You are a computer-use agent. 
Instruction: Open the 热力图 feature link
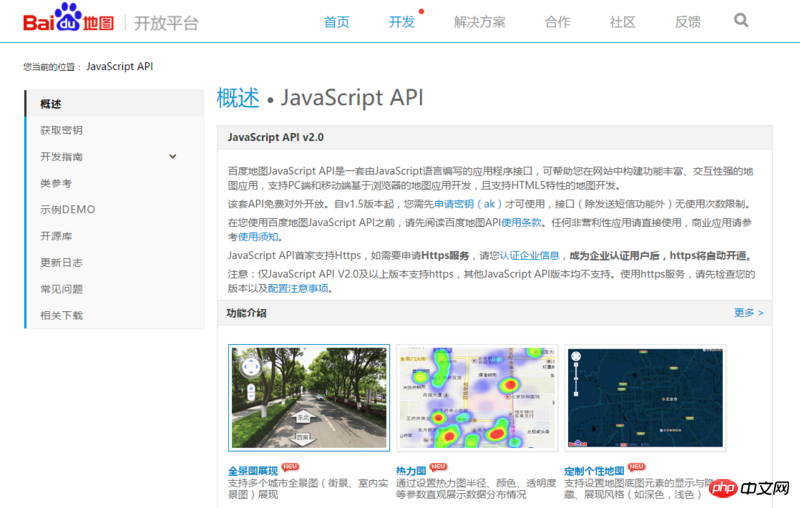[x=411, y=471]
